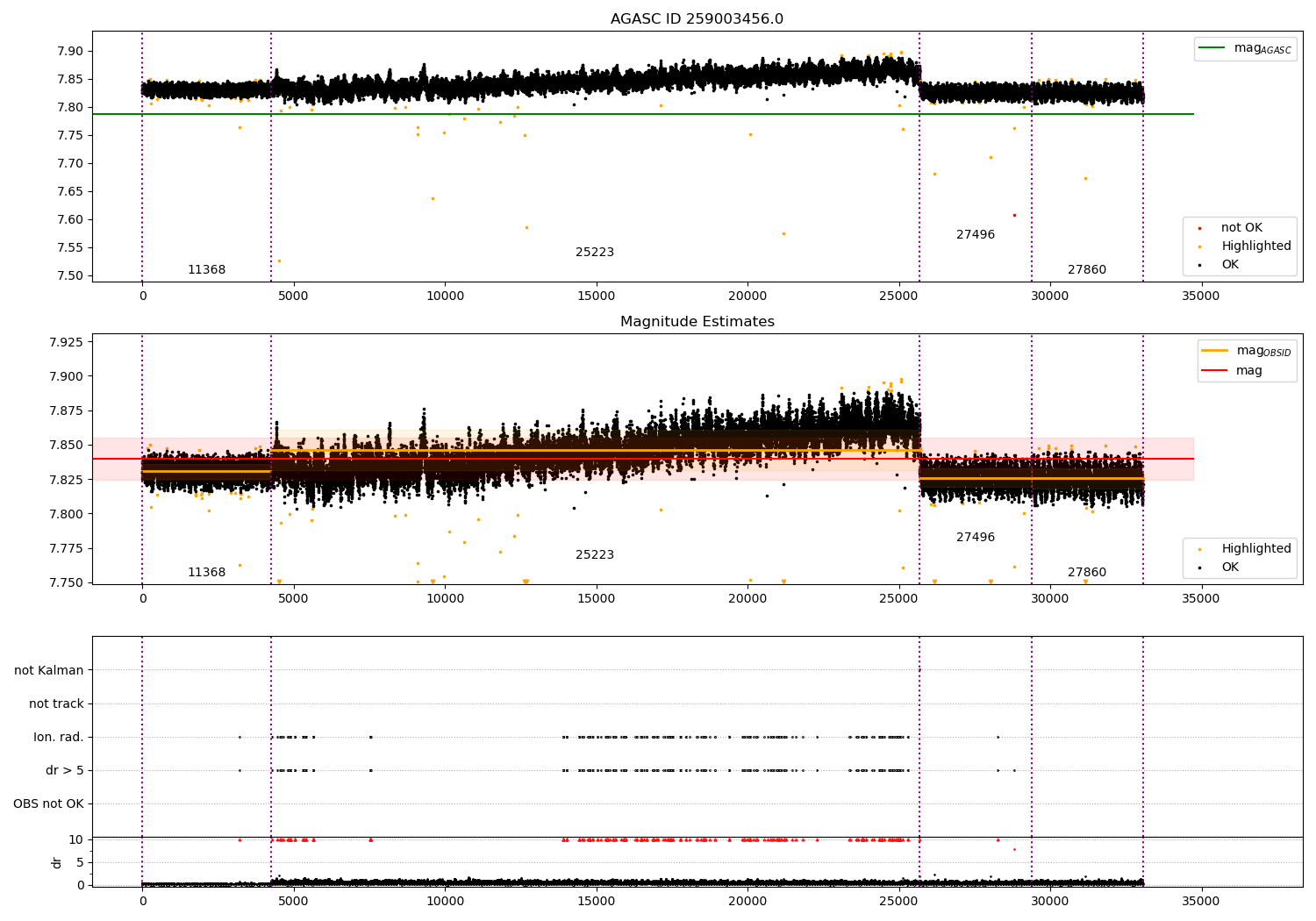
Task: Click the single red not-OK point in top plot
Action: (x=1014, y=215)
